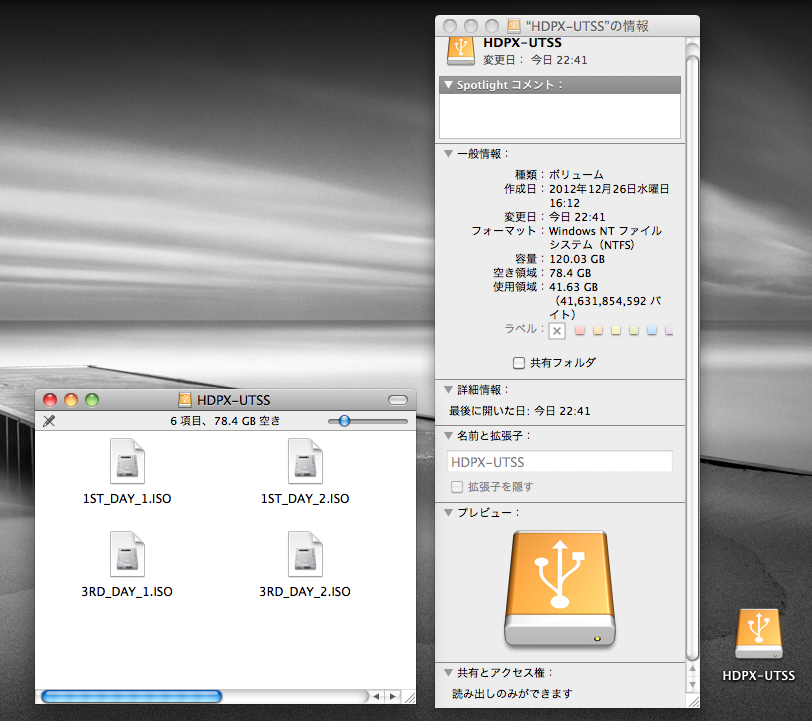Select the red label color
Image resolution: width=812 pixels, height=721 pixels.
click(x=580, y=330)
